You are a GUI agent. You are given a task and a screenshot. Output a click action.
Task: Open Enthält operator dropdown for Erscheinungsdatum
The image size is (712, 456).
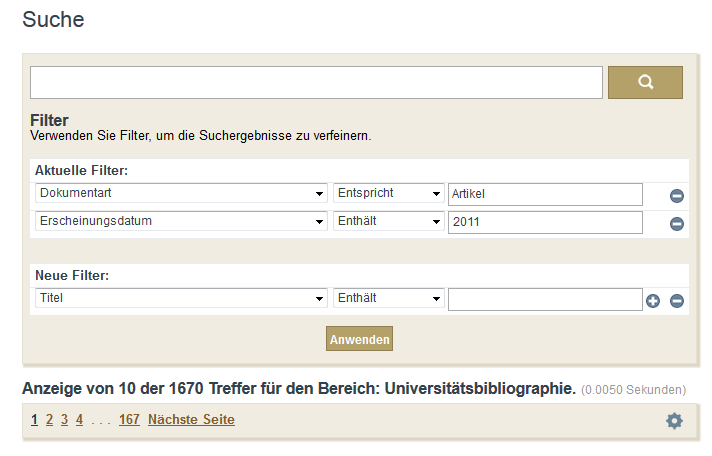point(388,221)
